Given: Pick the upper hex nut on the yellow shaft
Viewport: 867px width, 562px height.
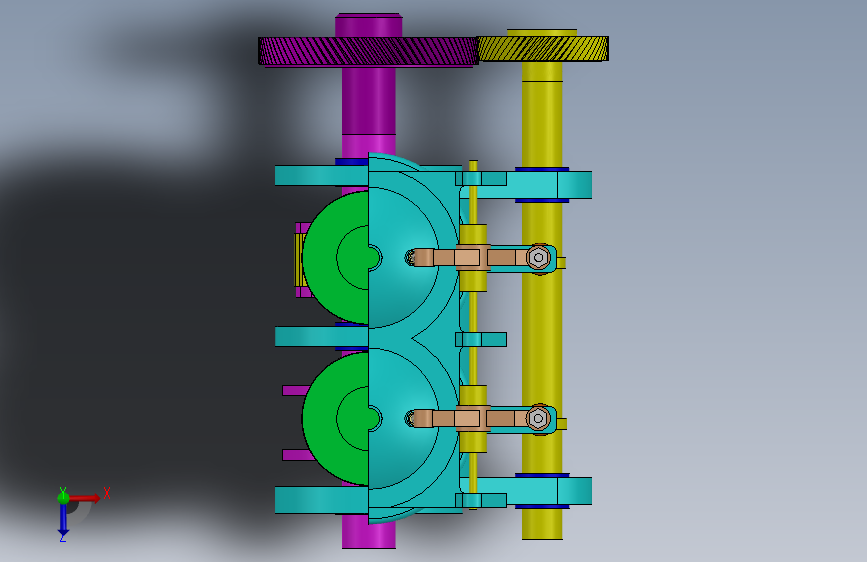Looking at the screenshot, I should coord(539,258).
